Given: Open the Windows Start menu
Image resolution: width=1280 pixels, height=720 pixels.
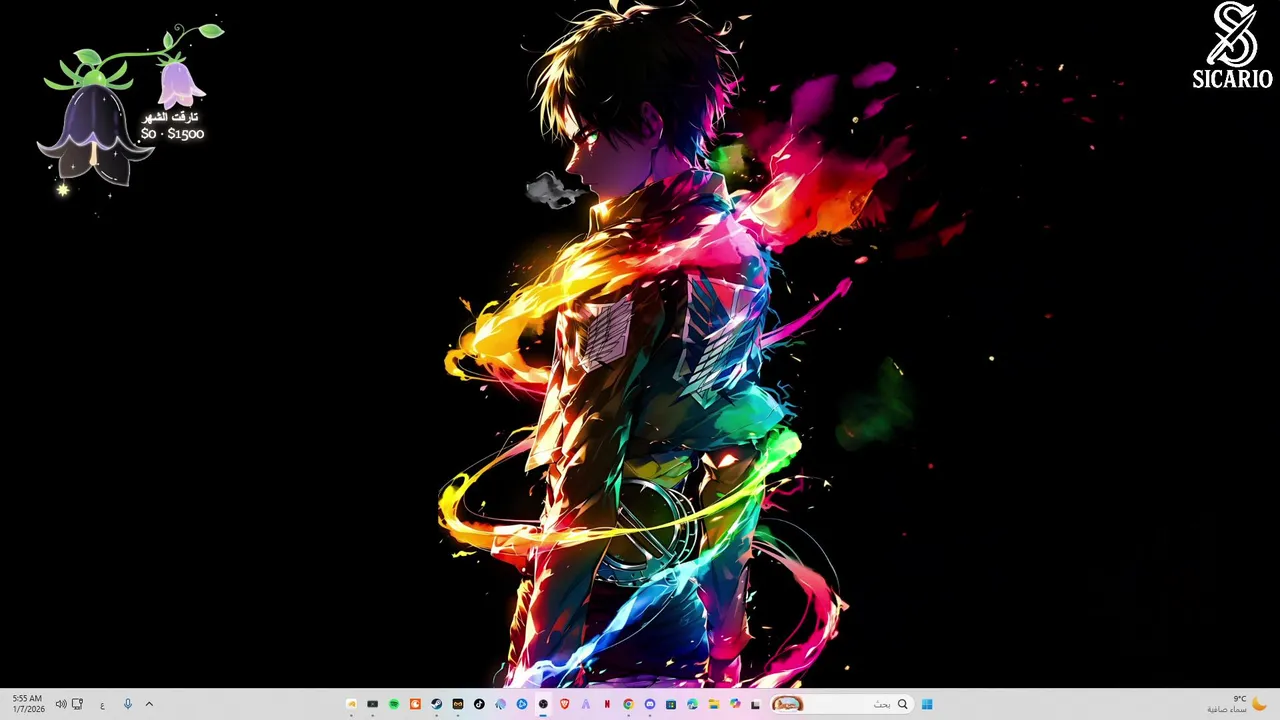Looking at the screenshot, I should pos(927,704).
